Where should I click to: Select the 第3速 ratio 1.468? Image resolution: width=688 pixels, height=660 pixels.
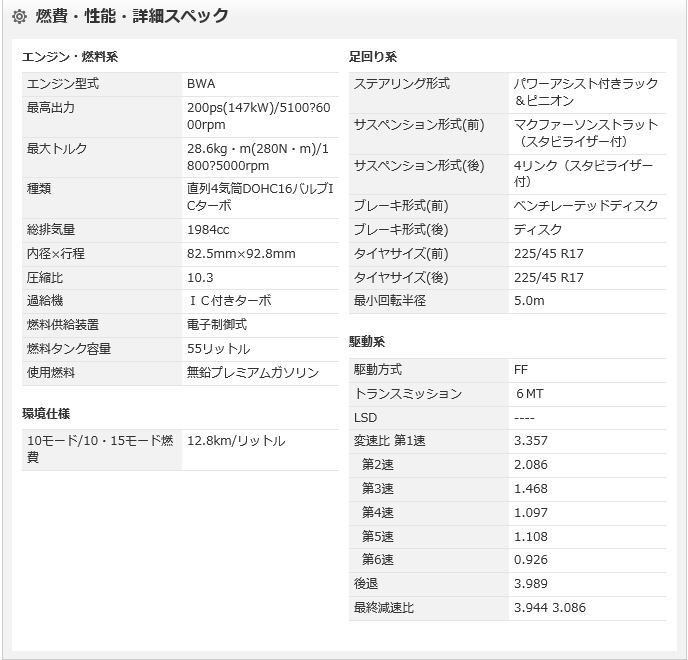tap(530, 488)
